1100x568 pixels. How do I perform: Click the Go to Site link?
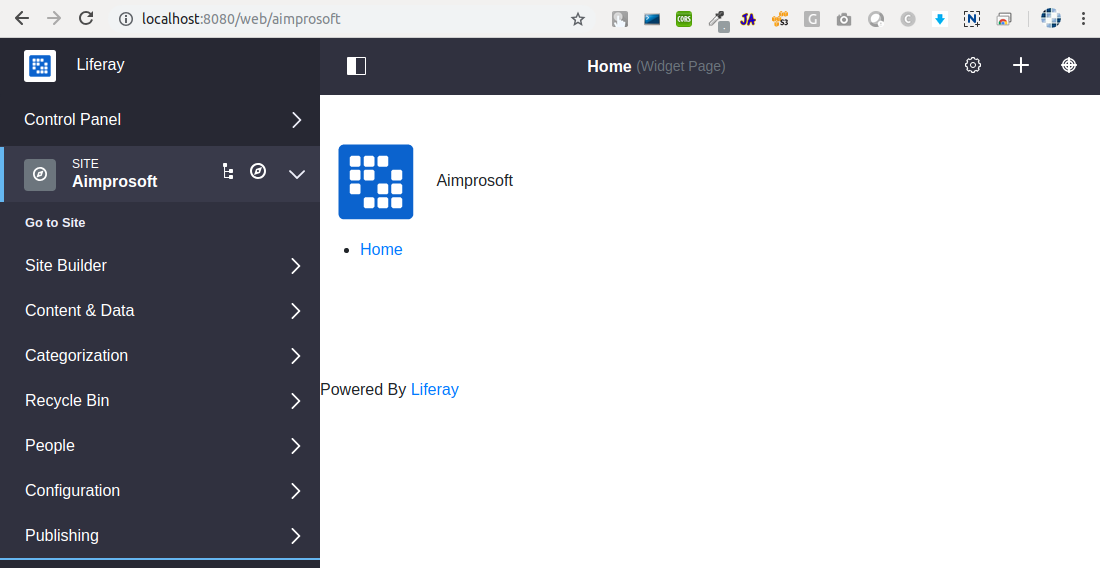[55, 222]
